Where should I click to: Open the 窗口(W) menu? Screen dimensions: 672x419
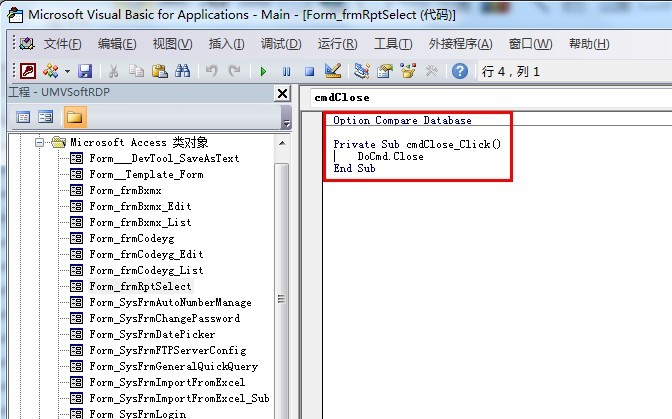point(531,43)
